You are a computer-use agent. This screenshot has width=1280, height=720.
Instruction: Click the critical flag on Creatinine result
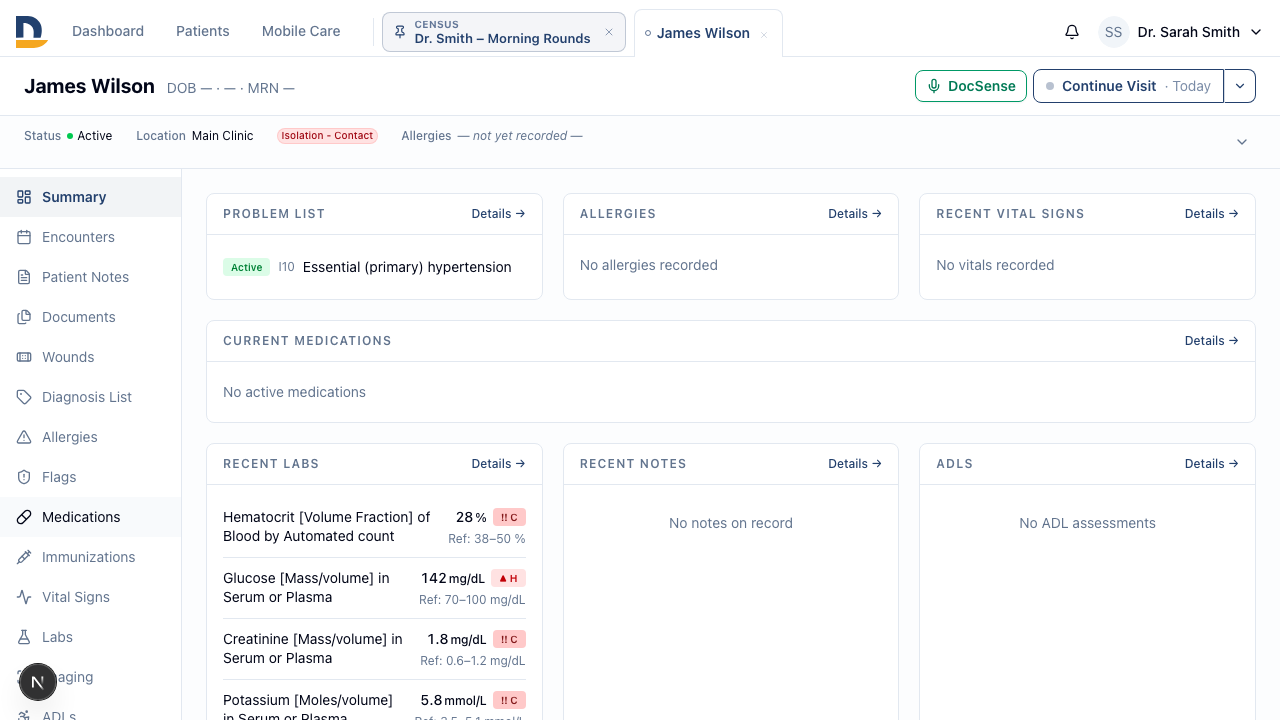point(509,639)
